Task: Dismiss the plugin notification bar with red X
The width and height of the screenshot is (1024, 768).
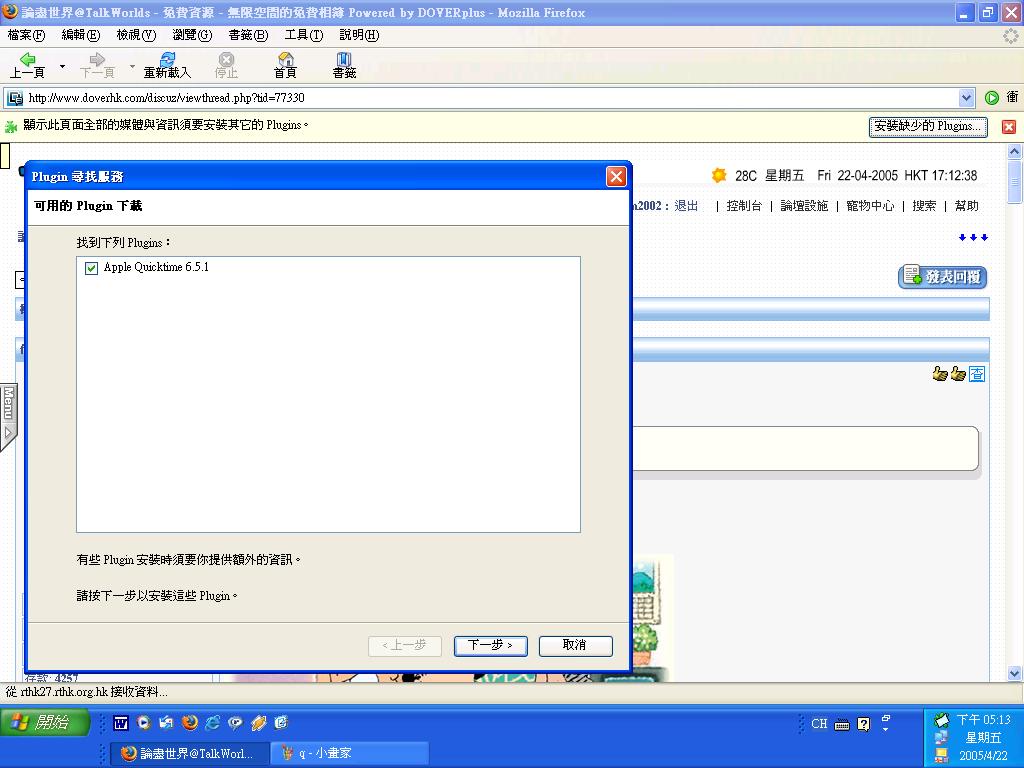Action: click(x=1008, y=127)
